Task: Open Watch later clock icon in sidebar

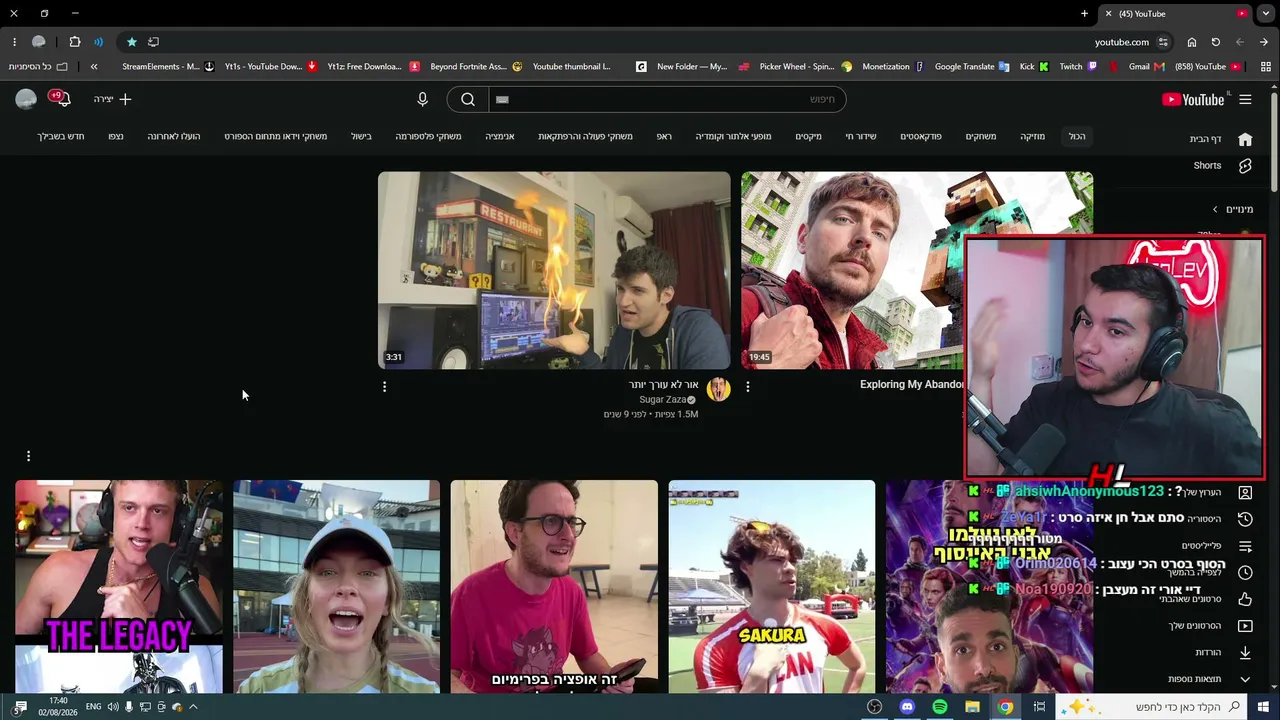Action: [1245, 573]
